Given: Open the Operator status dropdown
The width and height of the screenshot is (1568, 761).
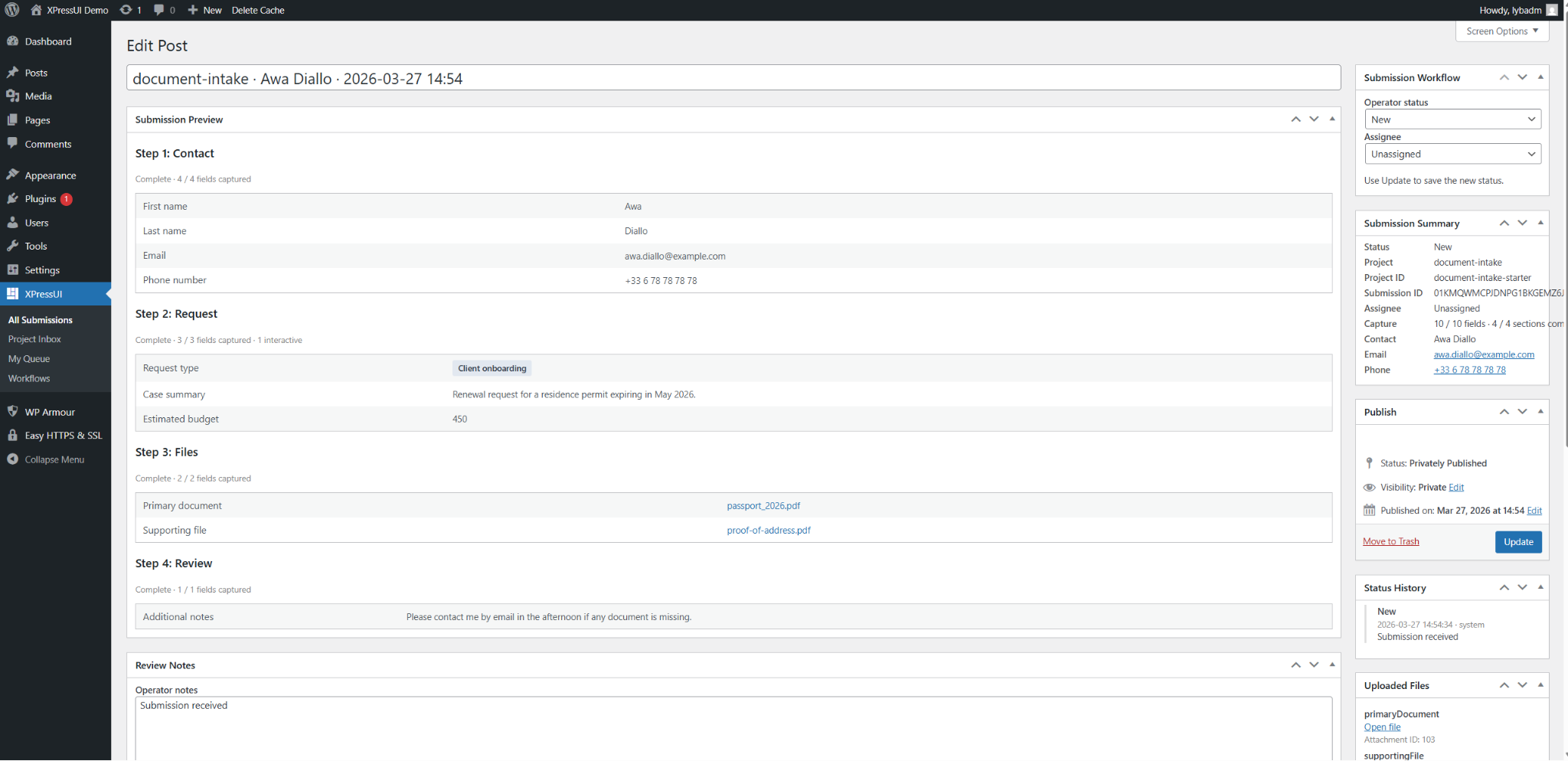Looking at the screenshot, I should coord(1451,119).
